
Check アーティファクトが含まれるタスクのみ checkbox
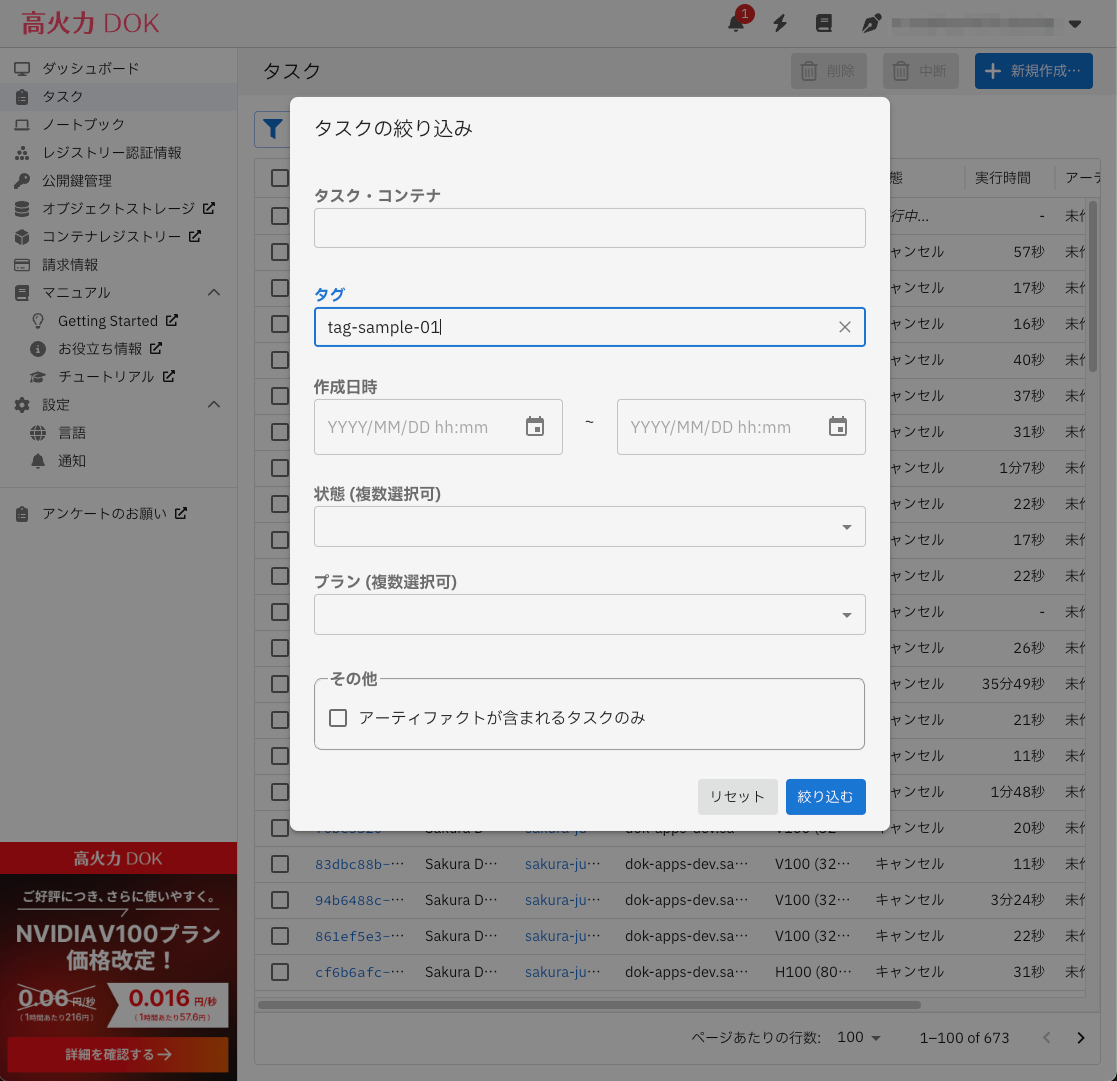click(338, 718)
